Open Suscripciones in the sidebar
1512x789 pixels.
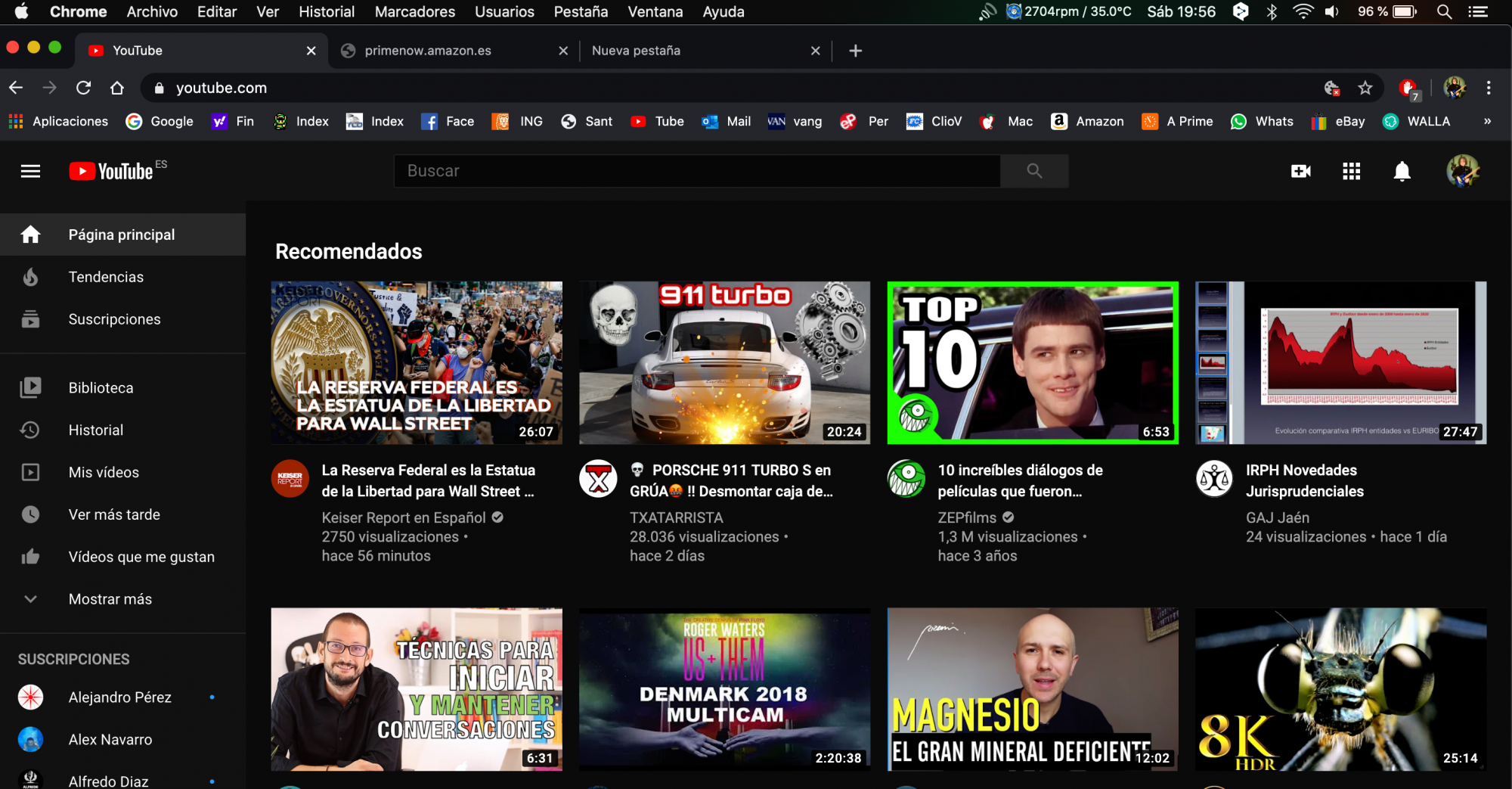[x=122, y=319]
